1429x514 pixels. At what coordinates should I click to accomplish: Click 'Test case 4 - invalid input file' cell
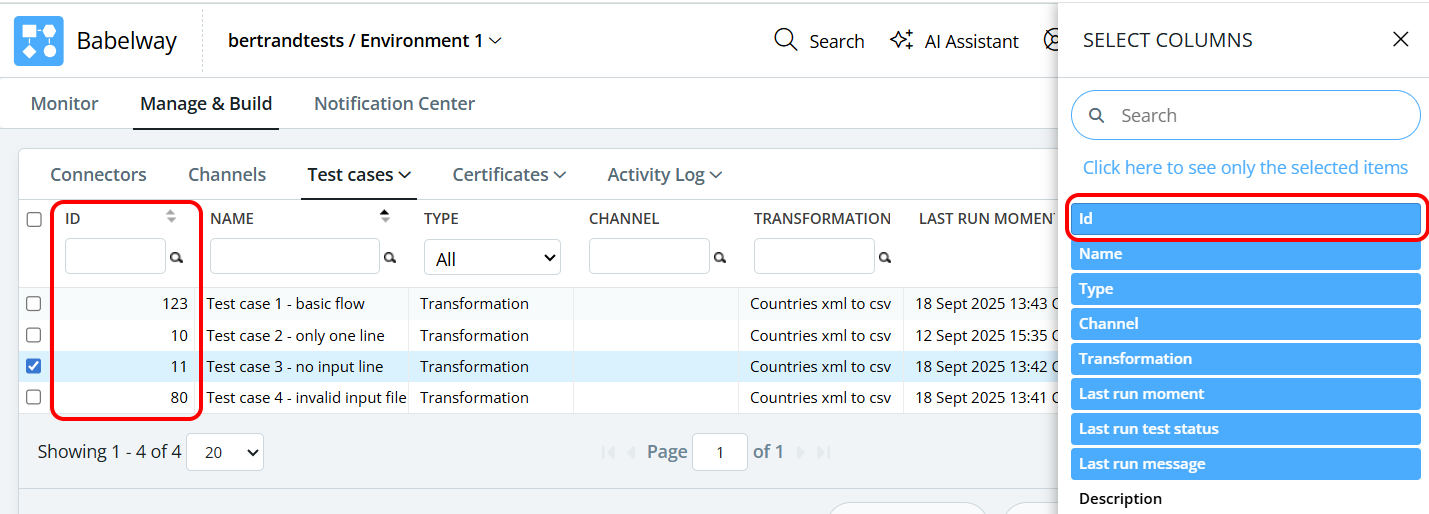pos(306,397)
